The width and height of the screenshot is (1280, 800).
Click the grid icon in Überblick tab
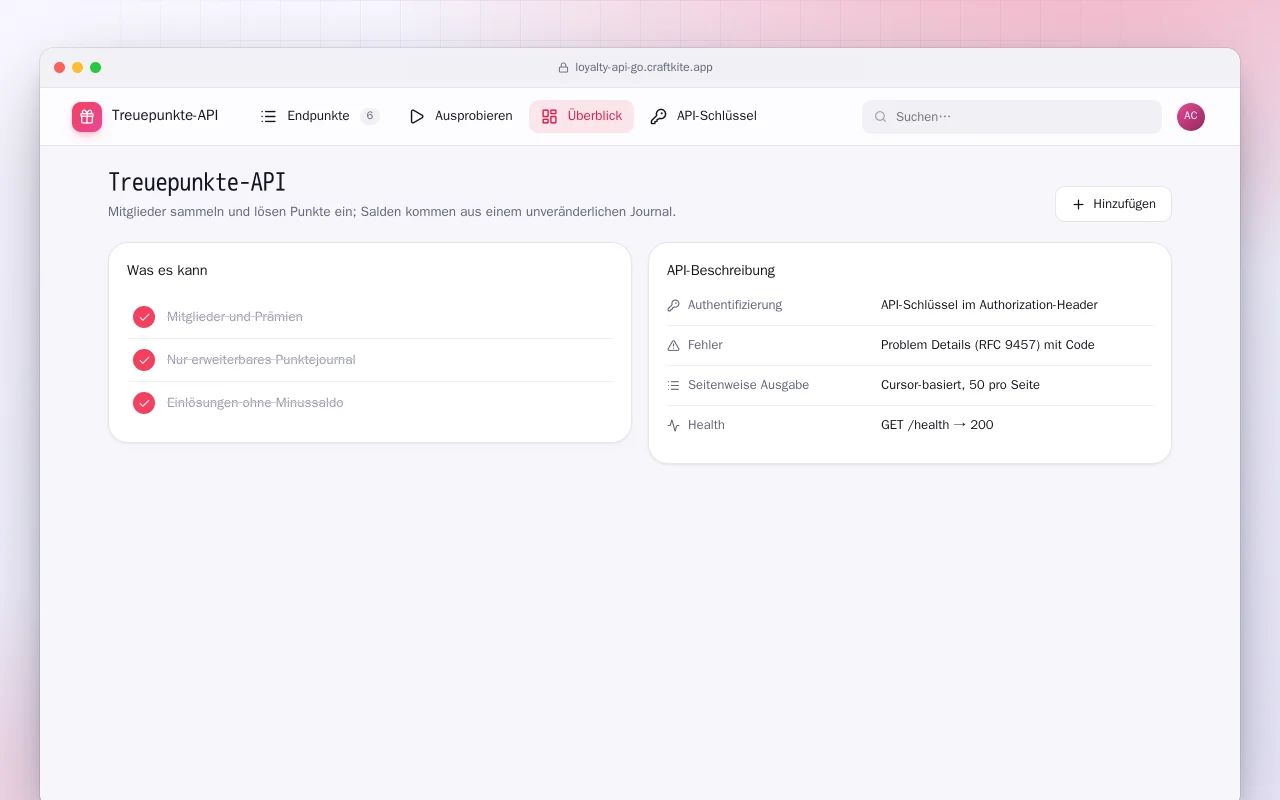pyautogui.click(x=549, y=116)
